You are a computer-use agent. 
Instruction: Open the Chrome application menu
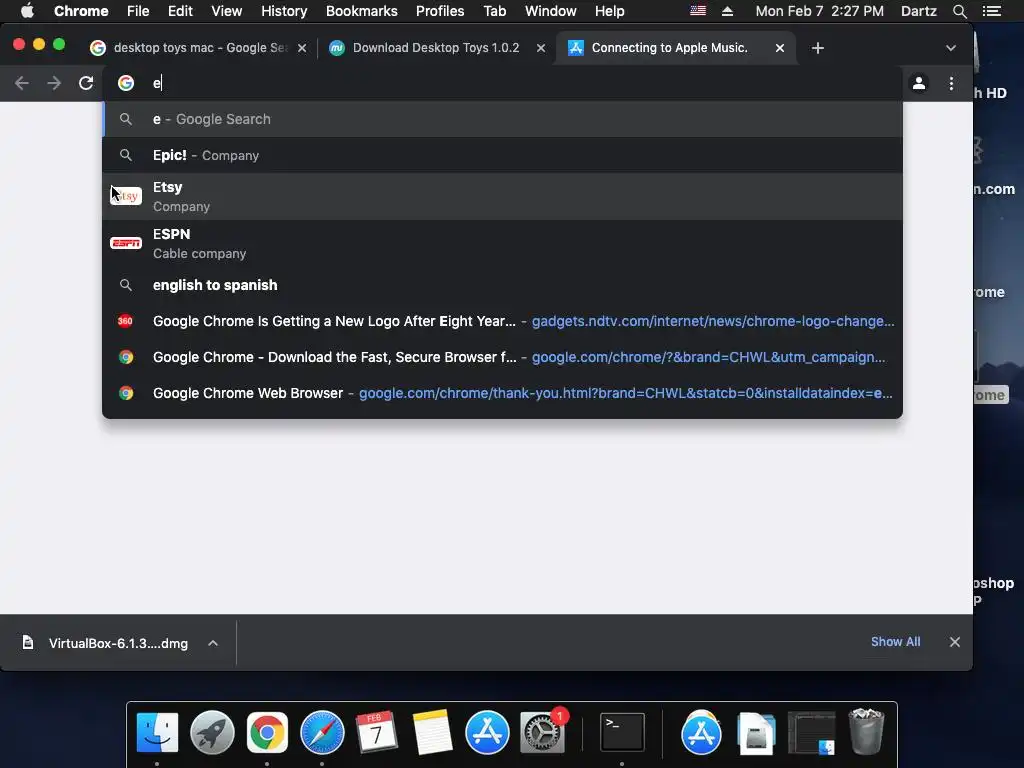click(81, 11)
